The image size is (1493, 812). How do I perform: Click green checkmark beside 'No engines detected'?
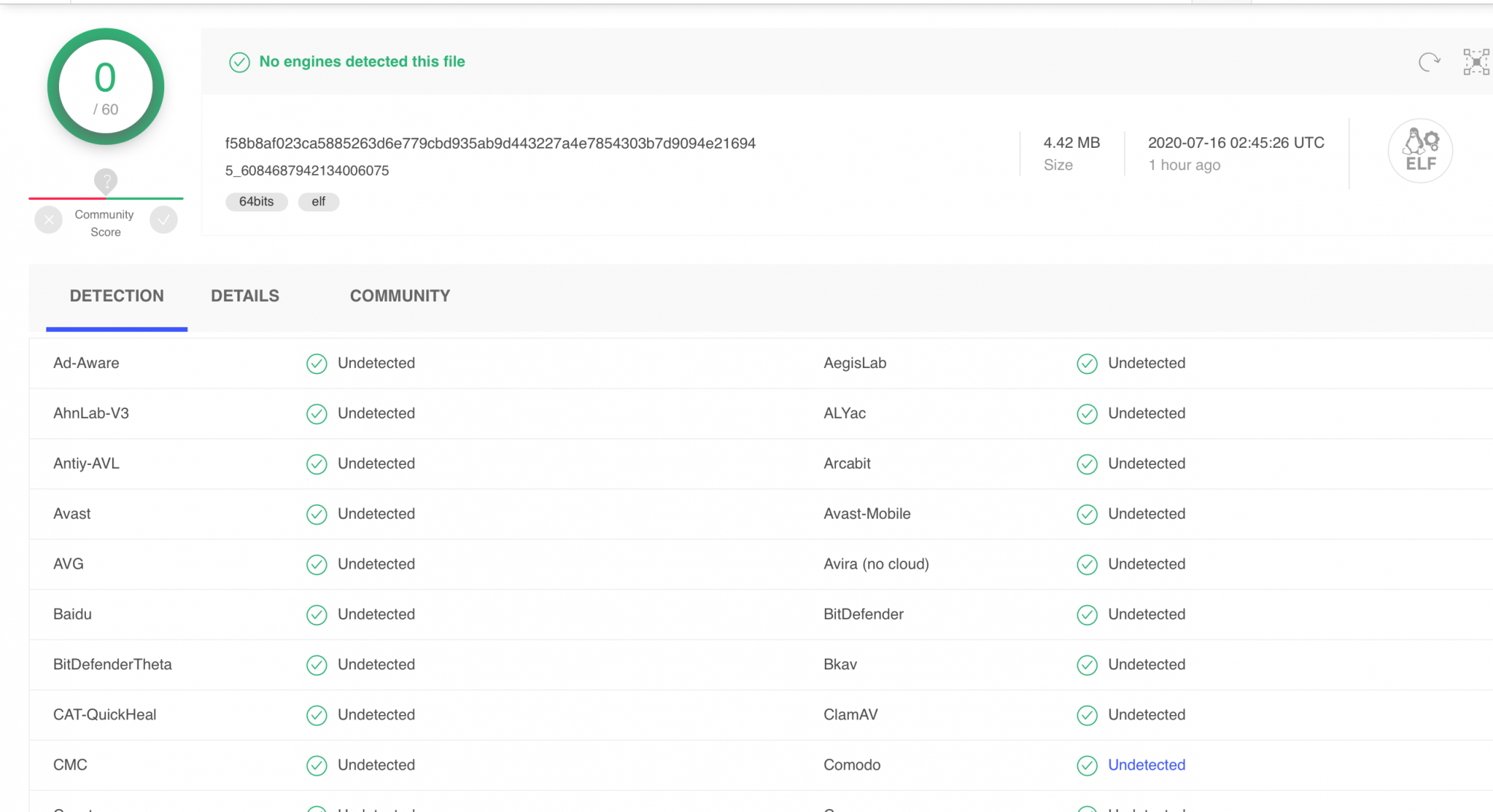(x=240, y=62)
